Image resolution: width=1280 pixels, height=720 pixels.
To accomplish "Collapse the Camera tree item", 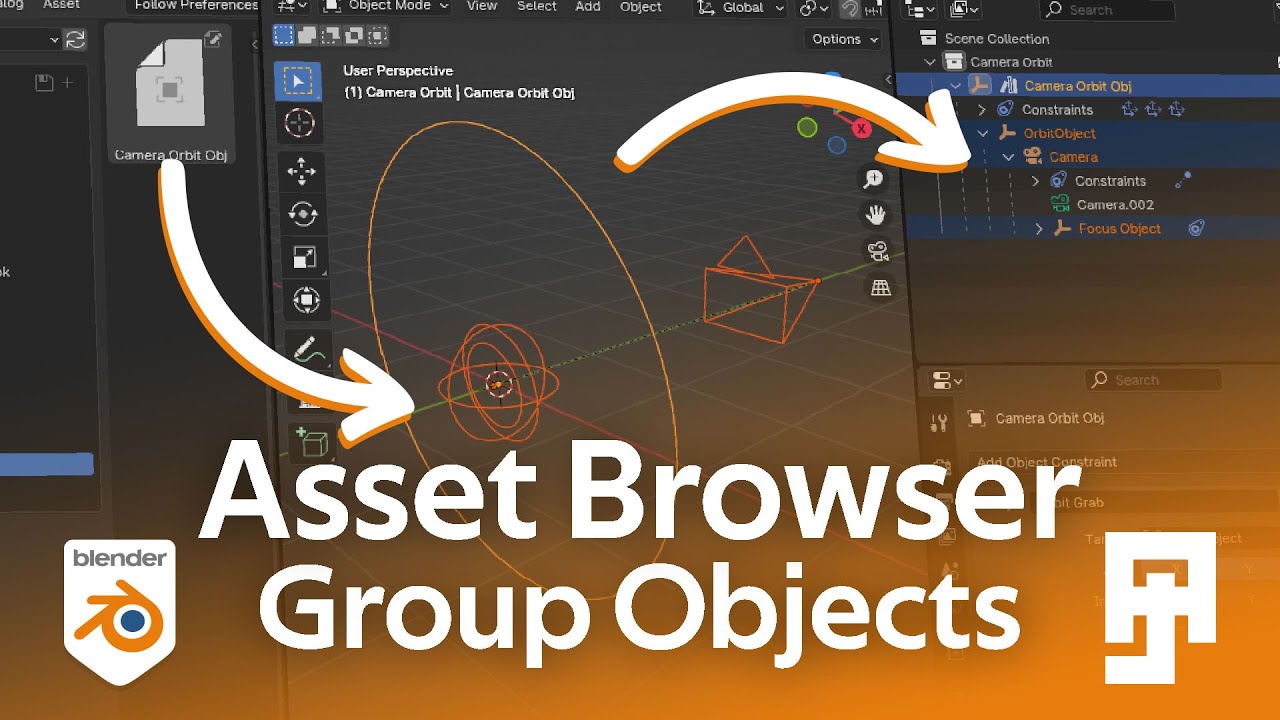I will coord(1009,157).
